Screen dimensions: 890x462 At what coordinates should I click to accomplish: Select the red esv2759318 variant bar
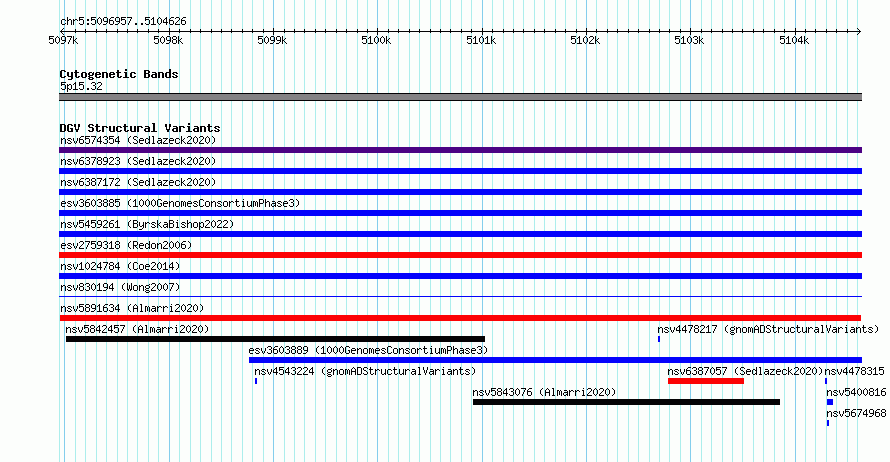(x=460, y=255)
